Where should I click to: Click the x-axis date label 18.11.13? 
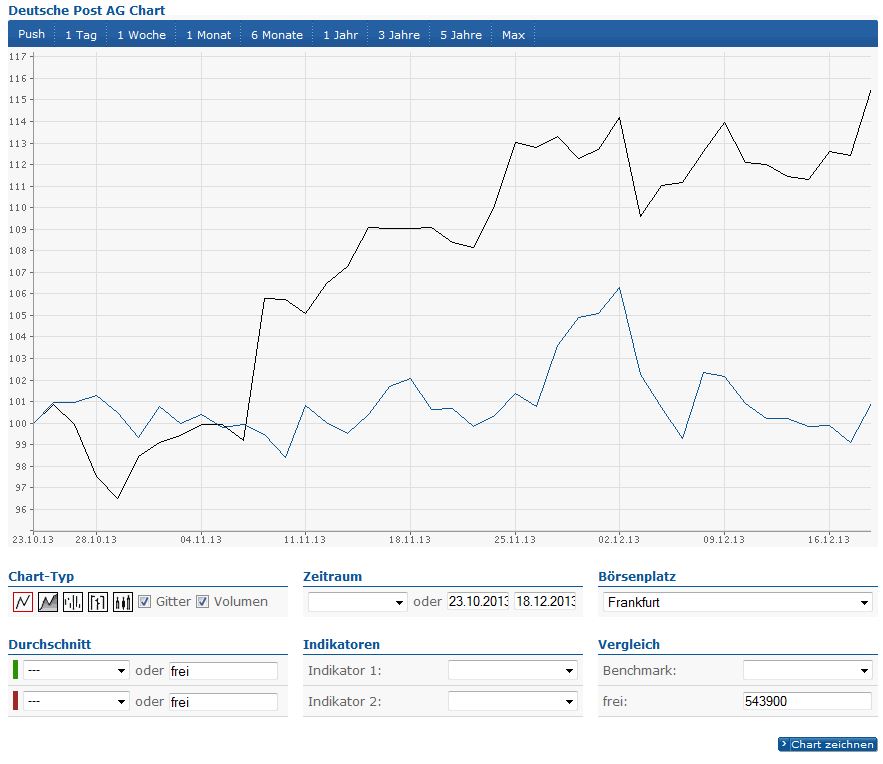point(409,539)
